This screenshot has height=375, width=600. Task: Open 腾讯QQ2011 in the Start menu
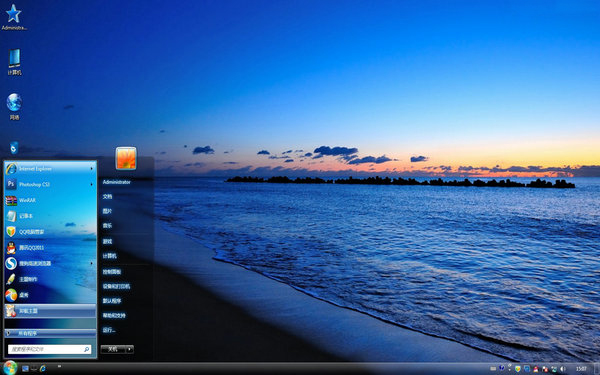[50, 248]
